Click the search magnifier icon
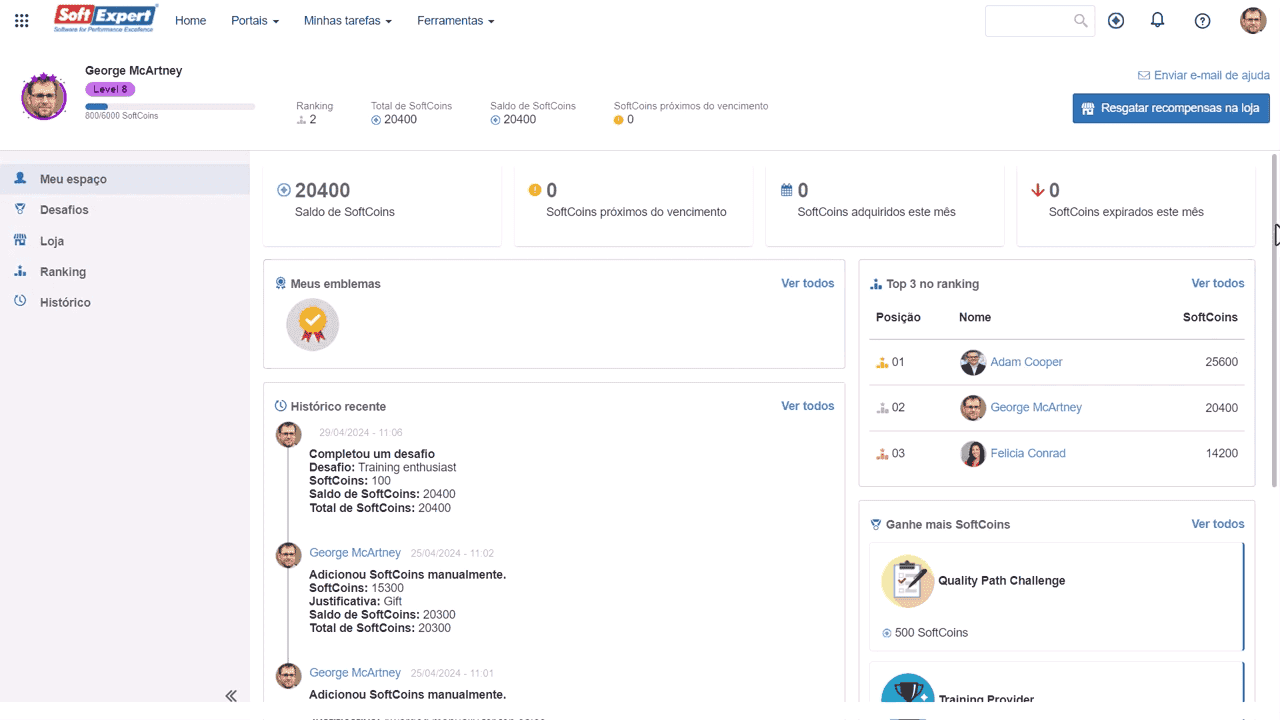 [x=1081, y=20]
